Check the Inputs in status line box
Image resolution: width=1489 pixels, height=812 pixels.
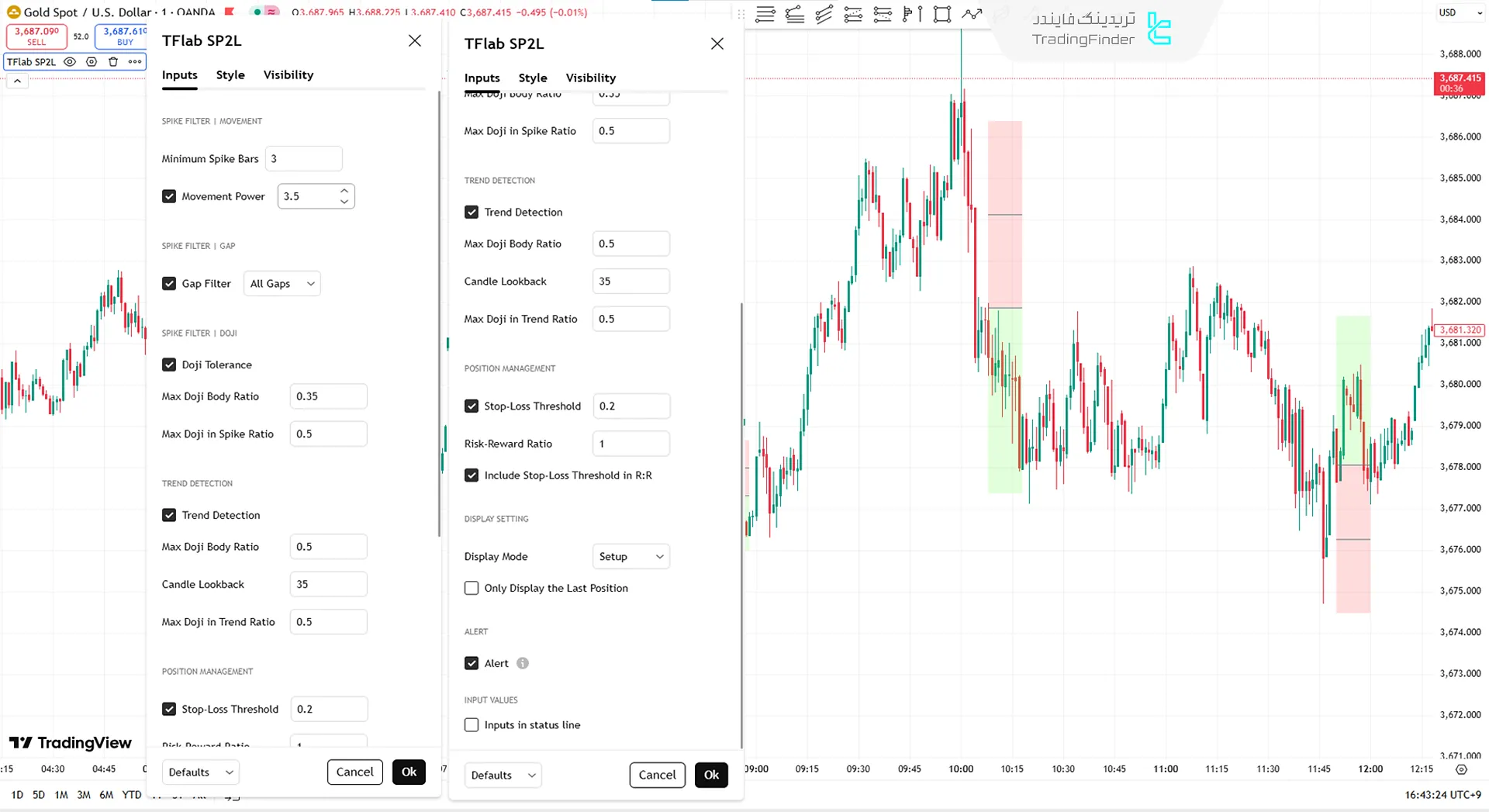[472, 725]
